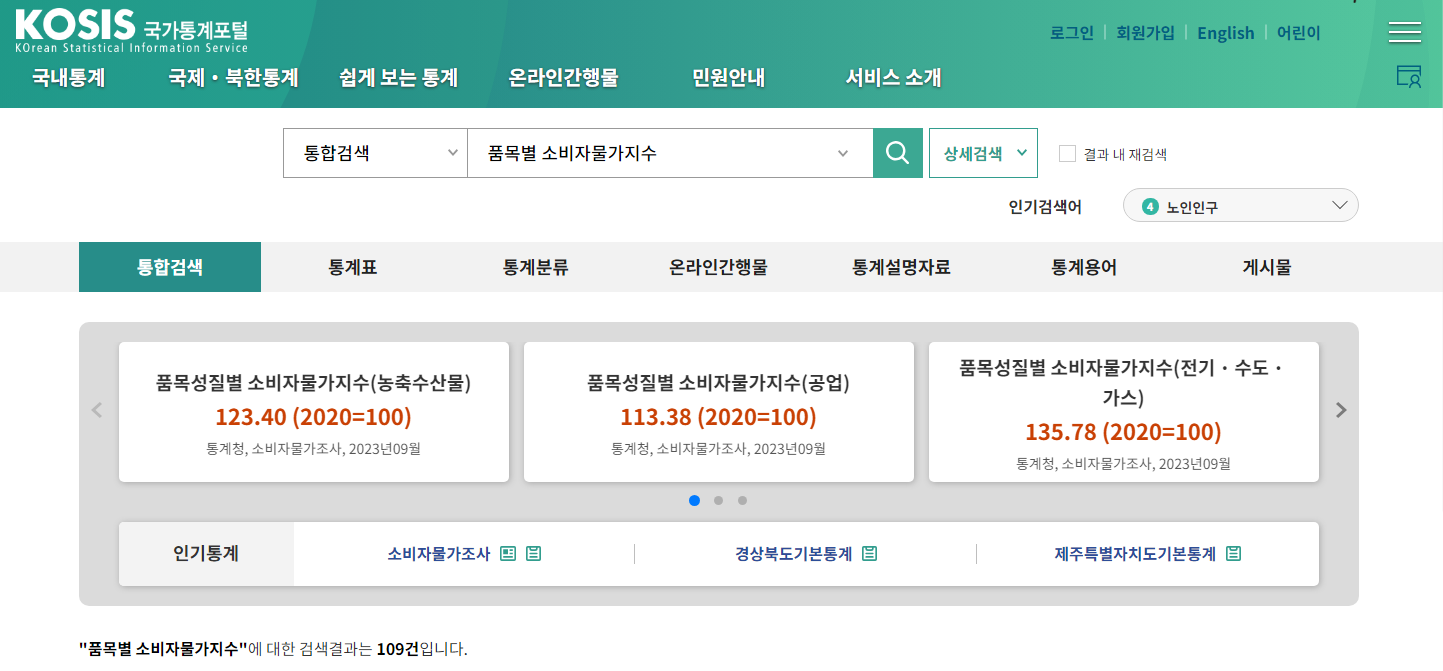Open the 소비자물가조사 popular statistics link

click(x=439, y=554)
